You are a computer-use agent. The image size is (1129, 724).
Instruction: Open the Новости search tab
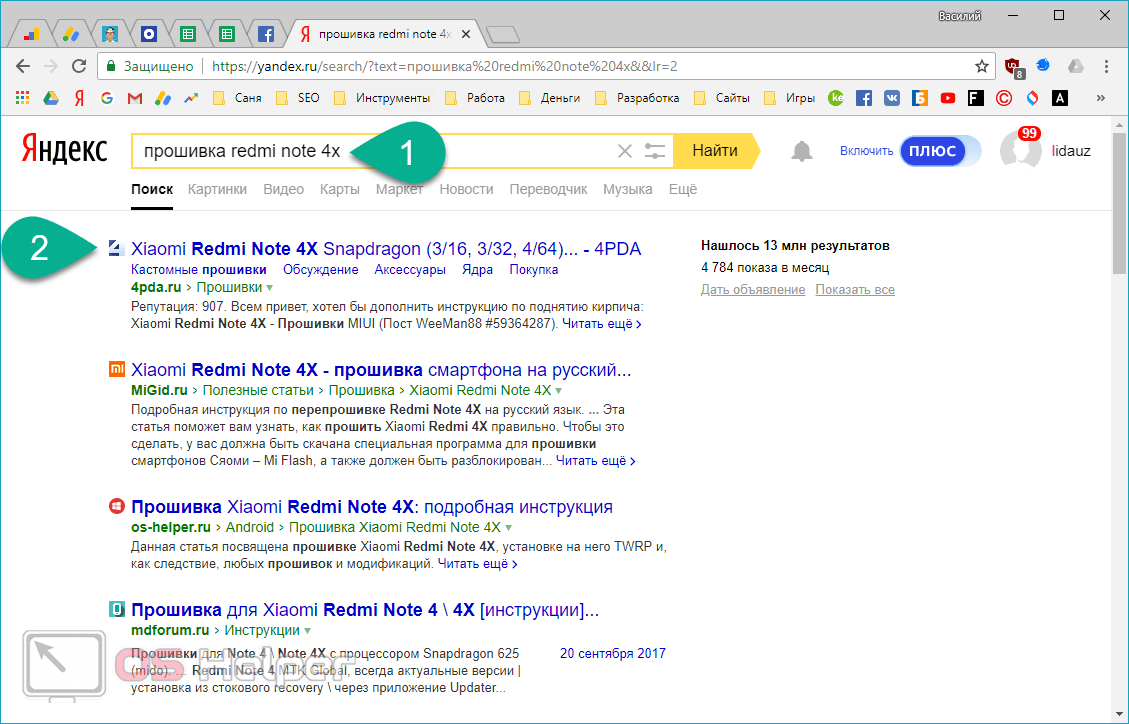coord(467,189)
